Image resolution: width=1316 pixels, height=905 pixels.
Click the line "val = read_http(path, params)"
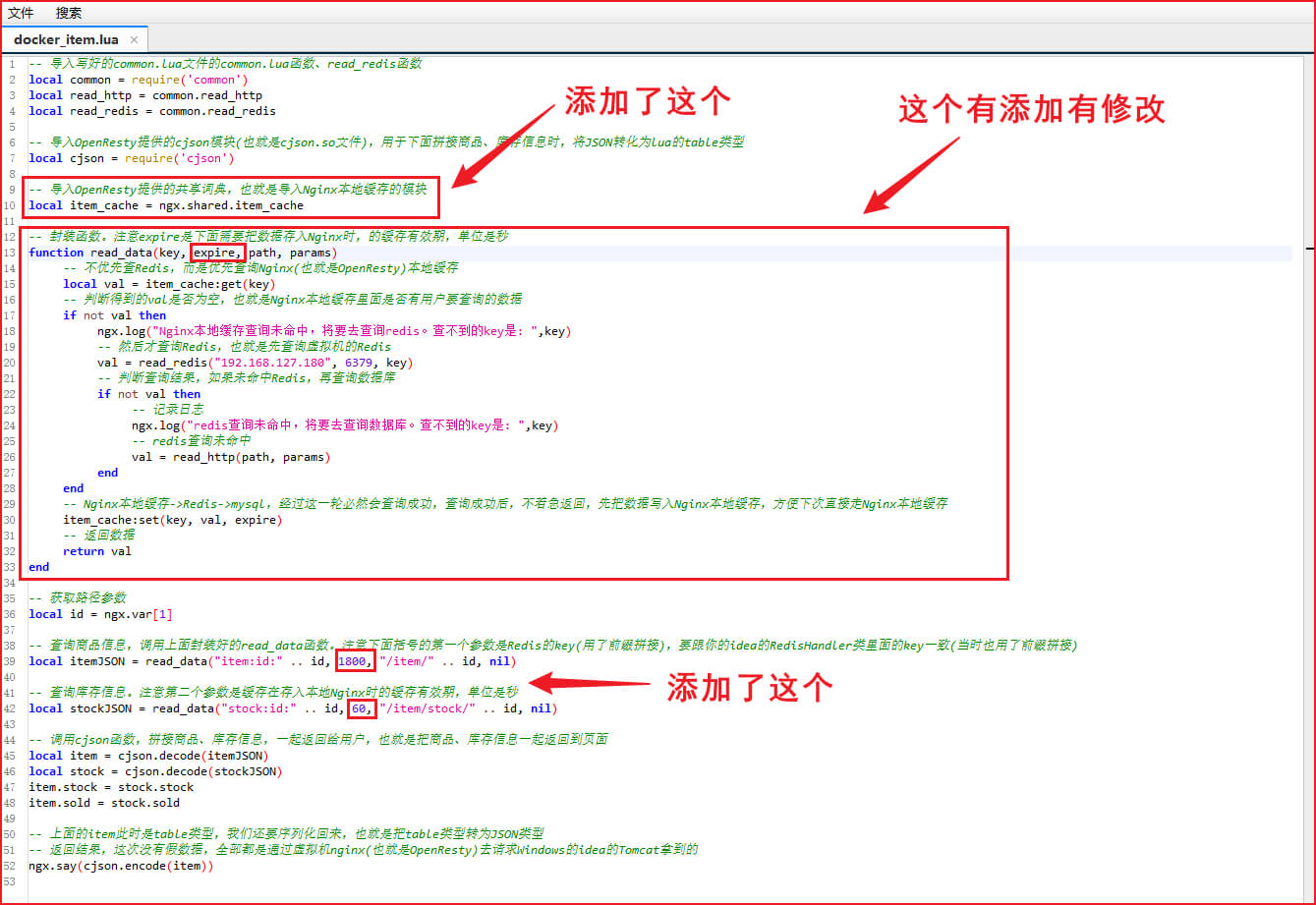231,457
